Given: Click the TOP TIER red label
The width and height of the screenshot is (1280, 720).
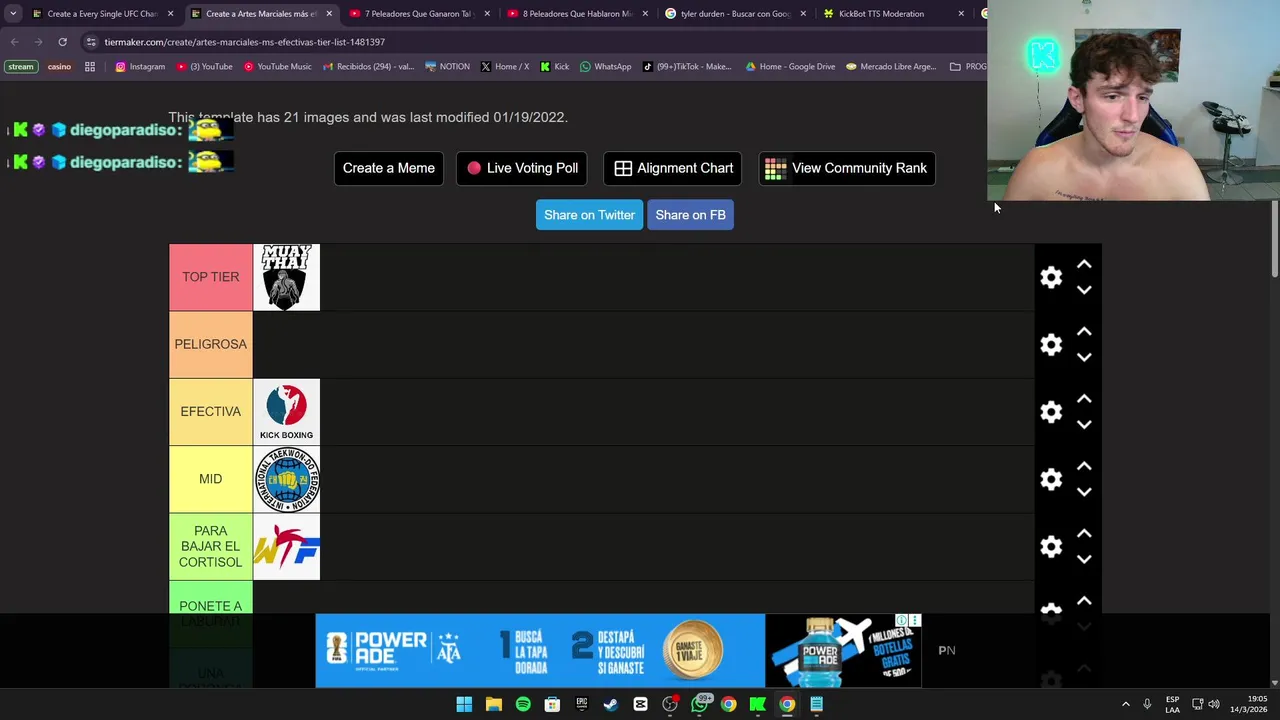Looking at the screenshot, I should coord(210,277).
